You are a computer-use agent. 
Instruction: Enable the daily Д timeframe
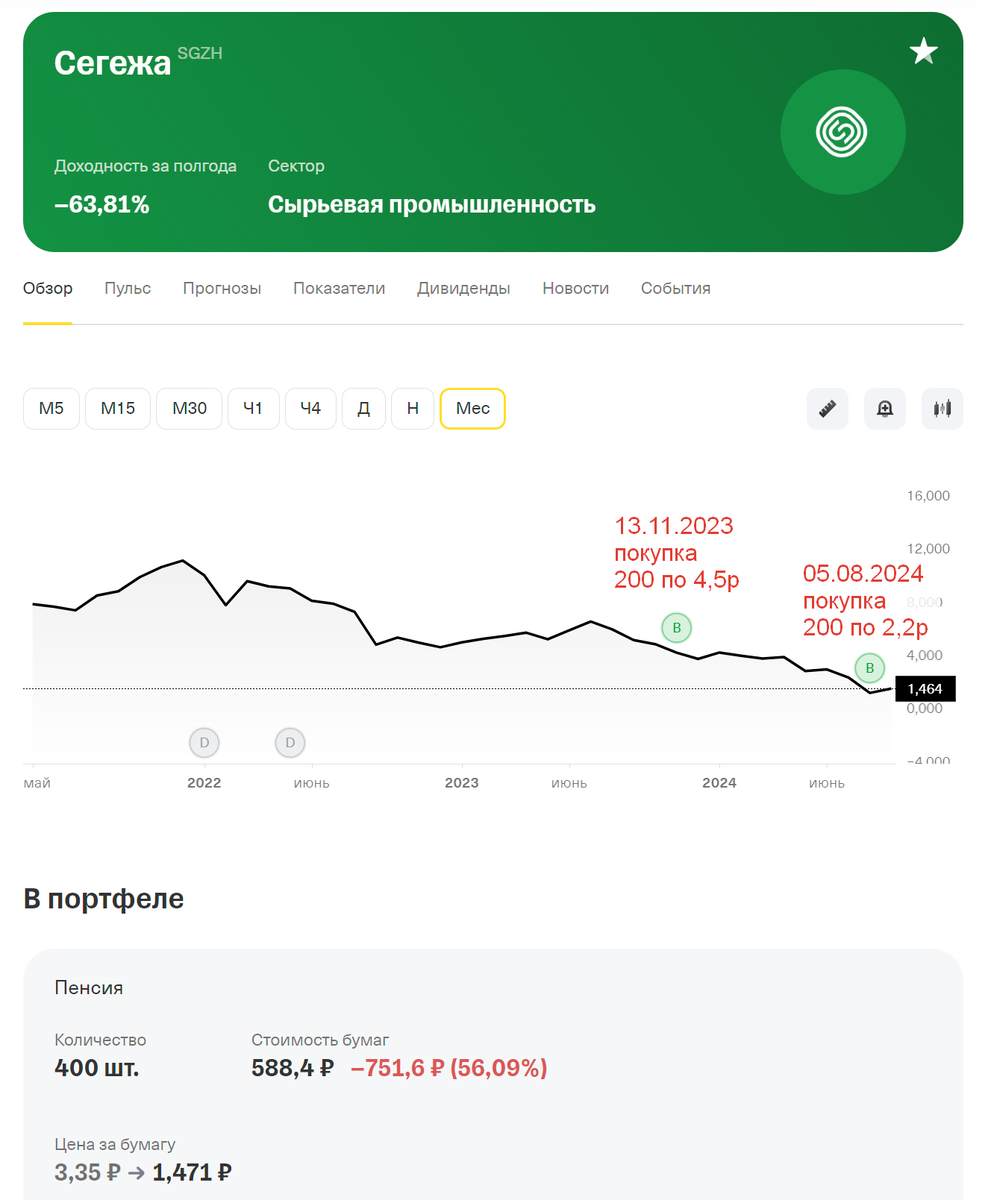pyautogui.click(x=363, y=408)
